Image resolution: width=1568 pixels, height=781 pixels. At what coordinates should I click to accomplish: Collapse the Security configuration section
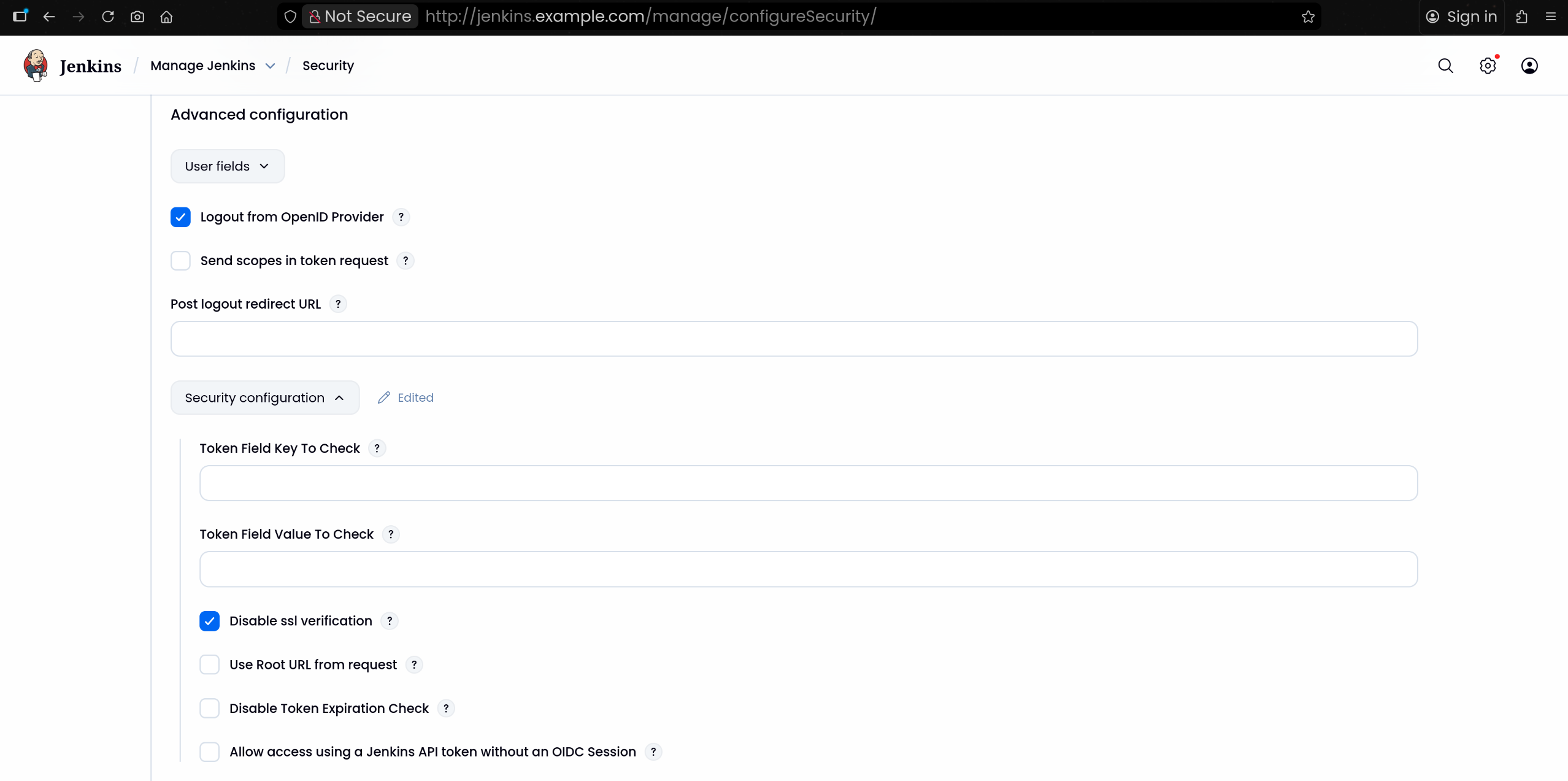264,398
